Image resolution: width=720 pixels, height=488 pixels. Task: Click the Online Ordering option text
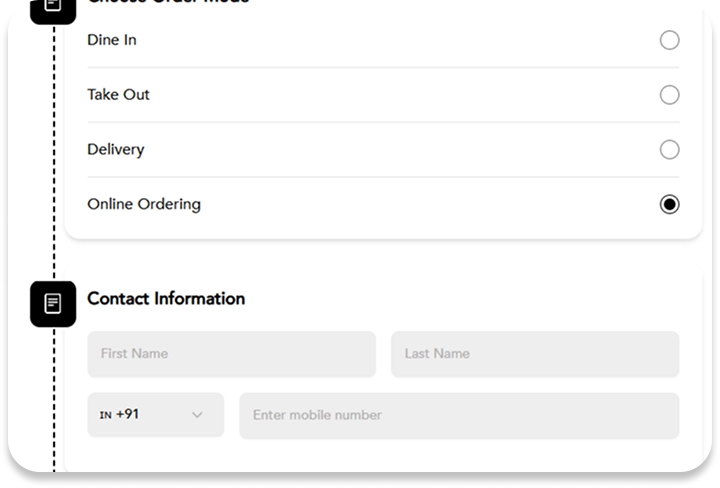click(144, 204)
